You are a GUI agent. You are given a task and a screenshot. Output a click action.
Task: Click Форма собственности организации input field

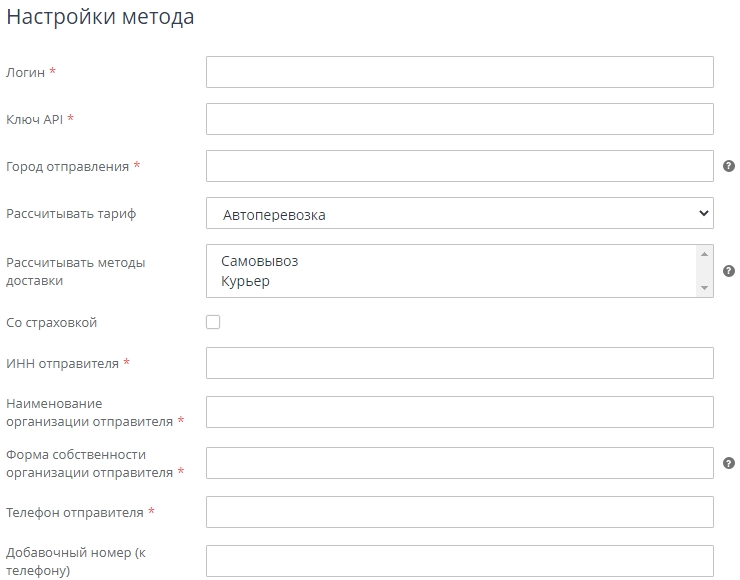(x=459, y=463)
